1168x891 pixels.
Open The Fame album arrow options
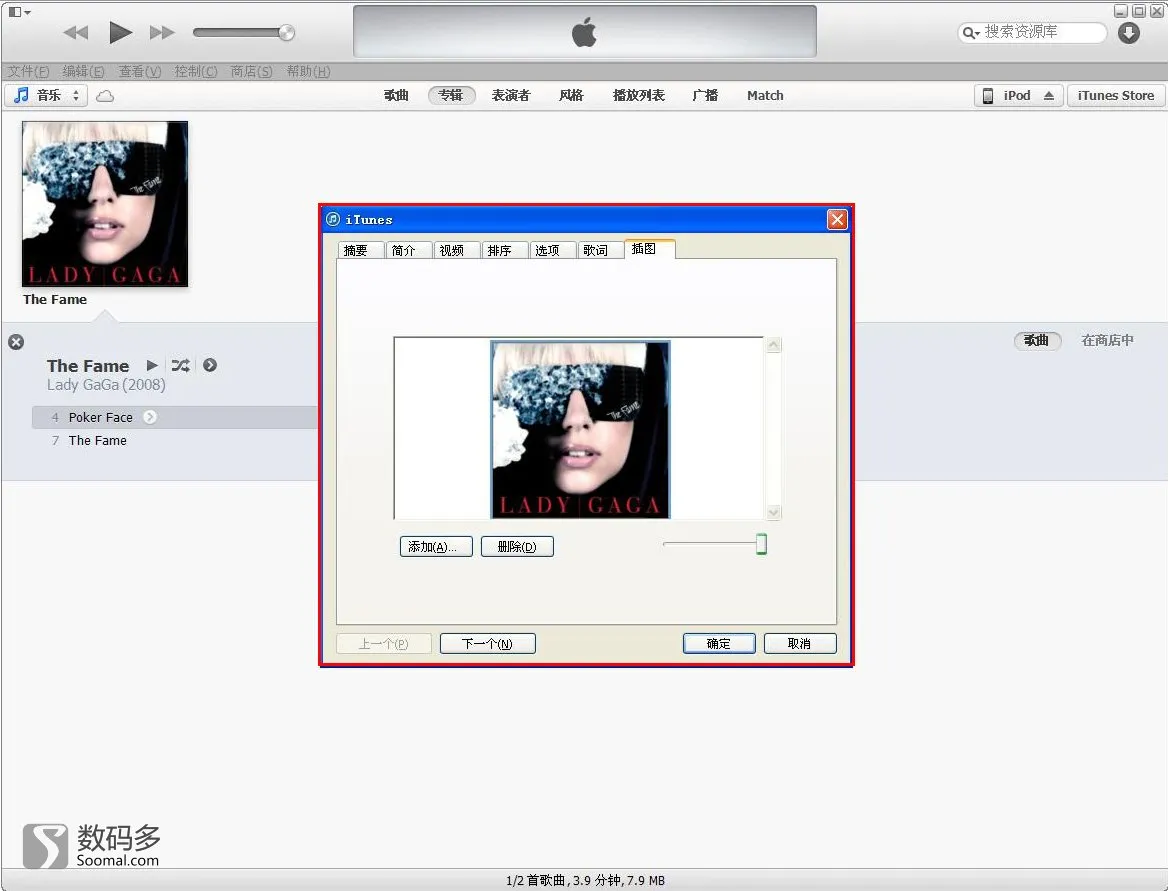click(210, 365)
